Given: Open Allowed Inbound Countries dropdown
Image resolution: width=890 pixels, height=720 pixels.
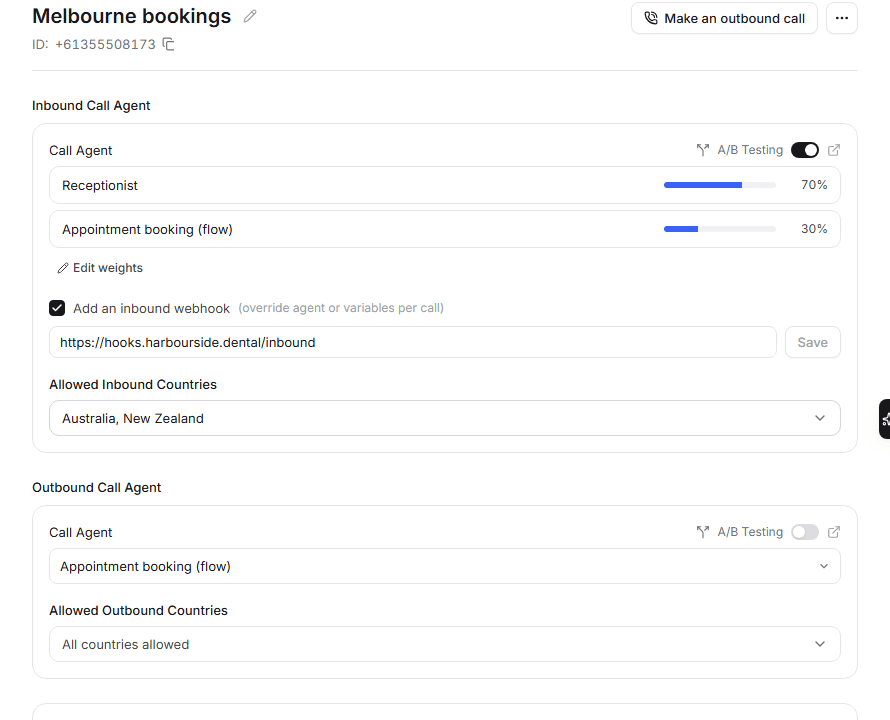Looking at the screenshot, I should 444,418.
